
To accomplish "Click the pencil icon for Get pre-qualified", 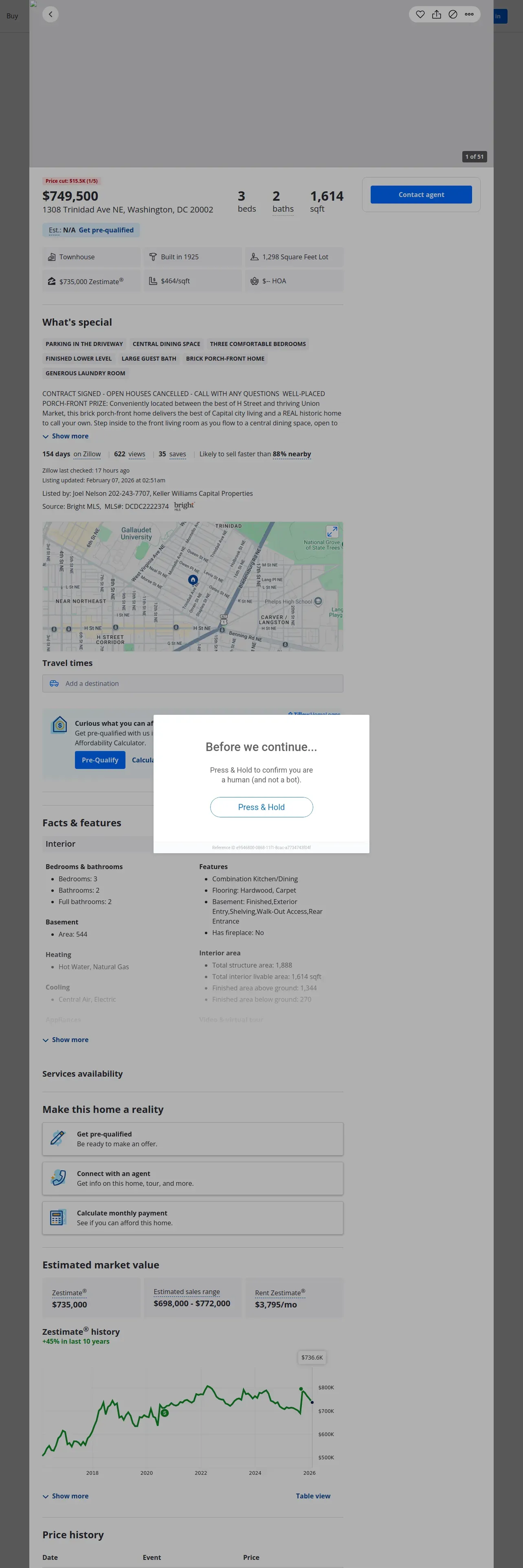I will point(58,1138).
